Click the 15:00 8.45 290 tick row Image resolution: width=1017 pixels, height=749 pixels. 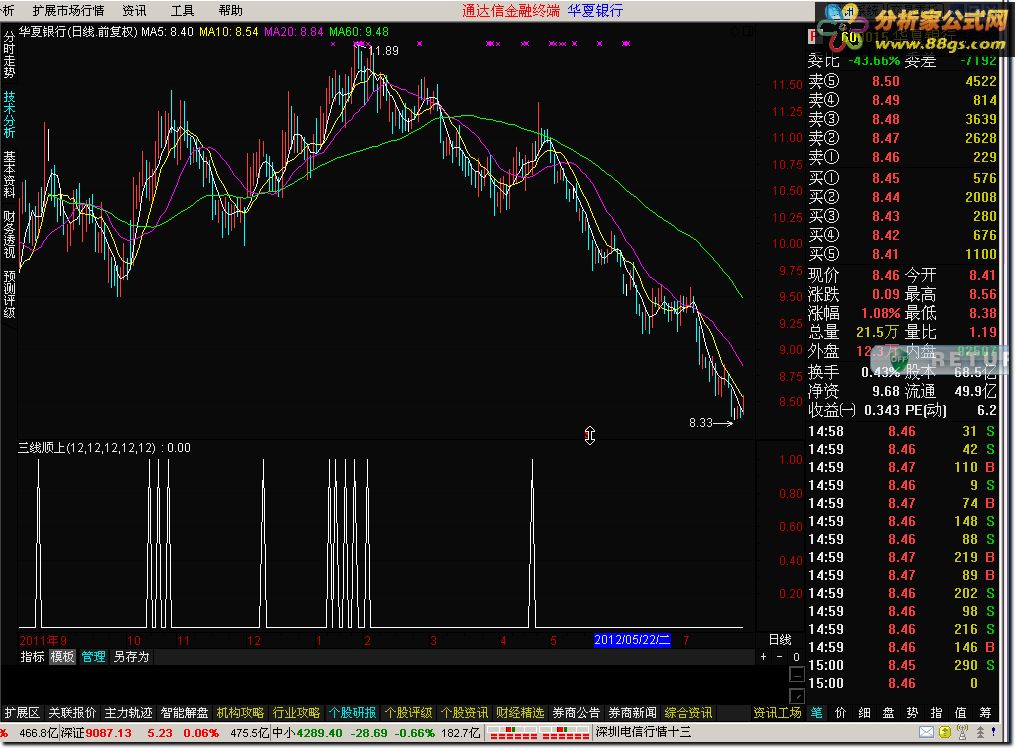(902, 665)
